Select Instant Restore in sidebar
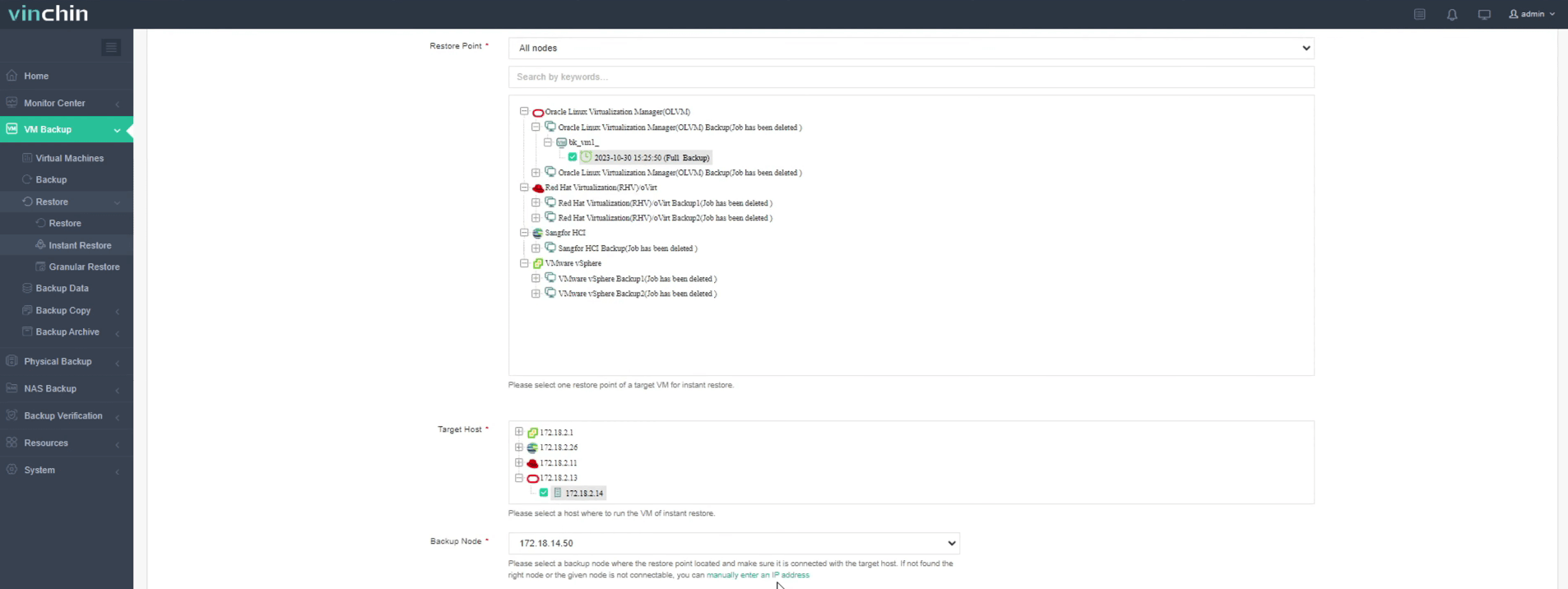This screenshot has height=589, width=1568. click(x=79, y=245)
